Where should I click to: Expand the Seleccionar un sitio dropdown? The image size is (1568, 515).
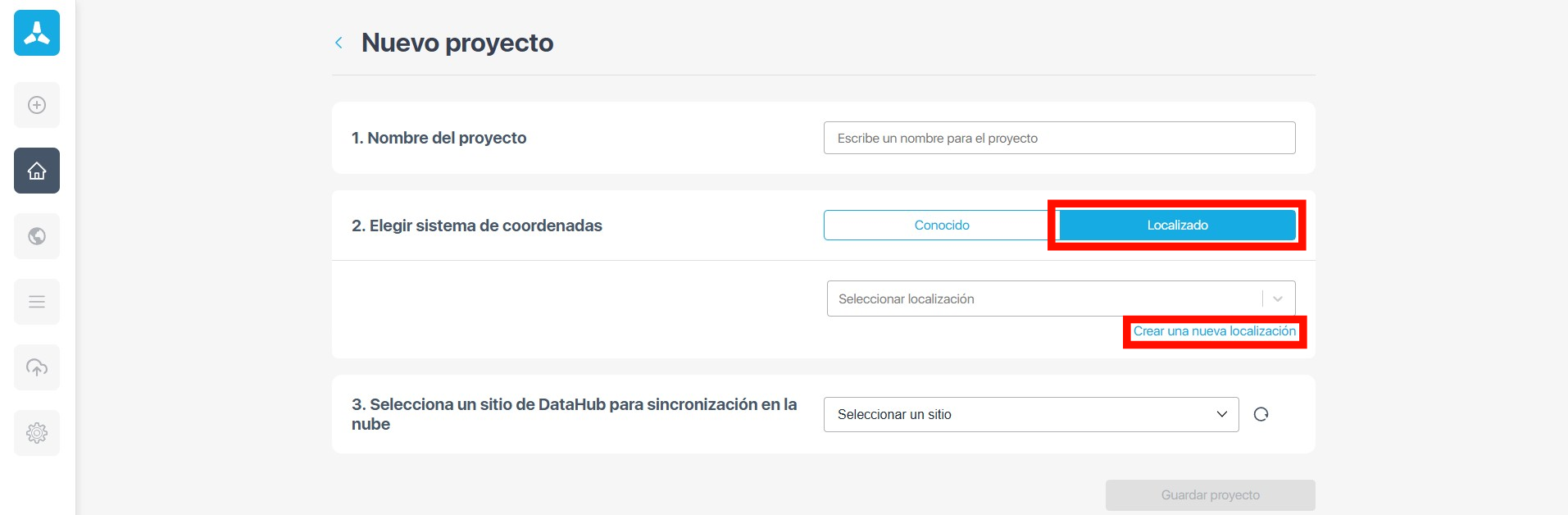tap(1030, 414)
